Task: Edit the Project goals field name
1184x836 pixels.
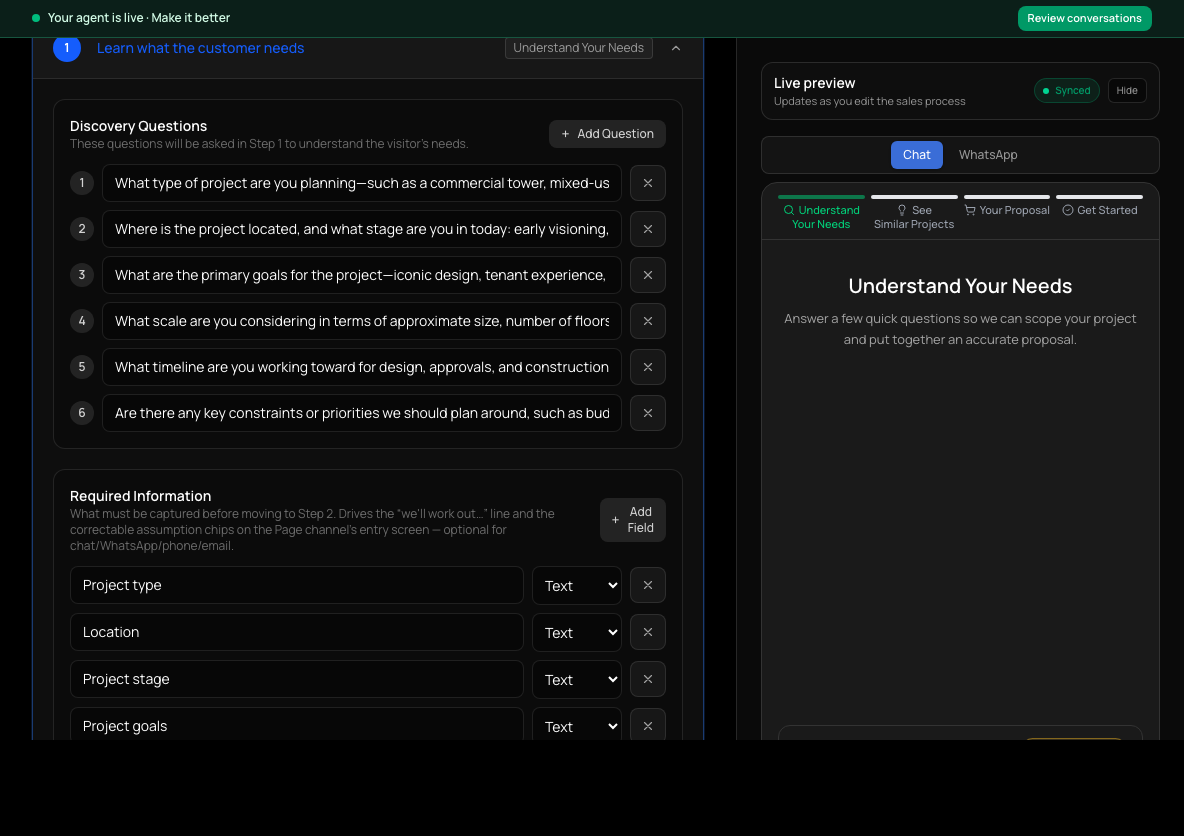Action: [297, 725]
